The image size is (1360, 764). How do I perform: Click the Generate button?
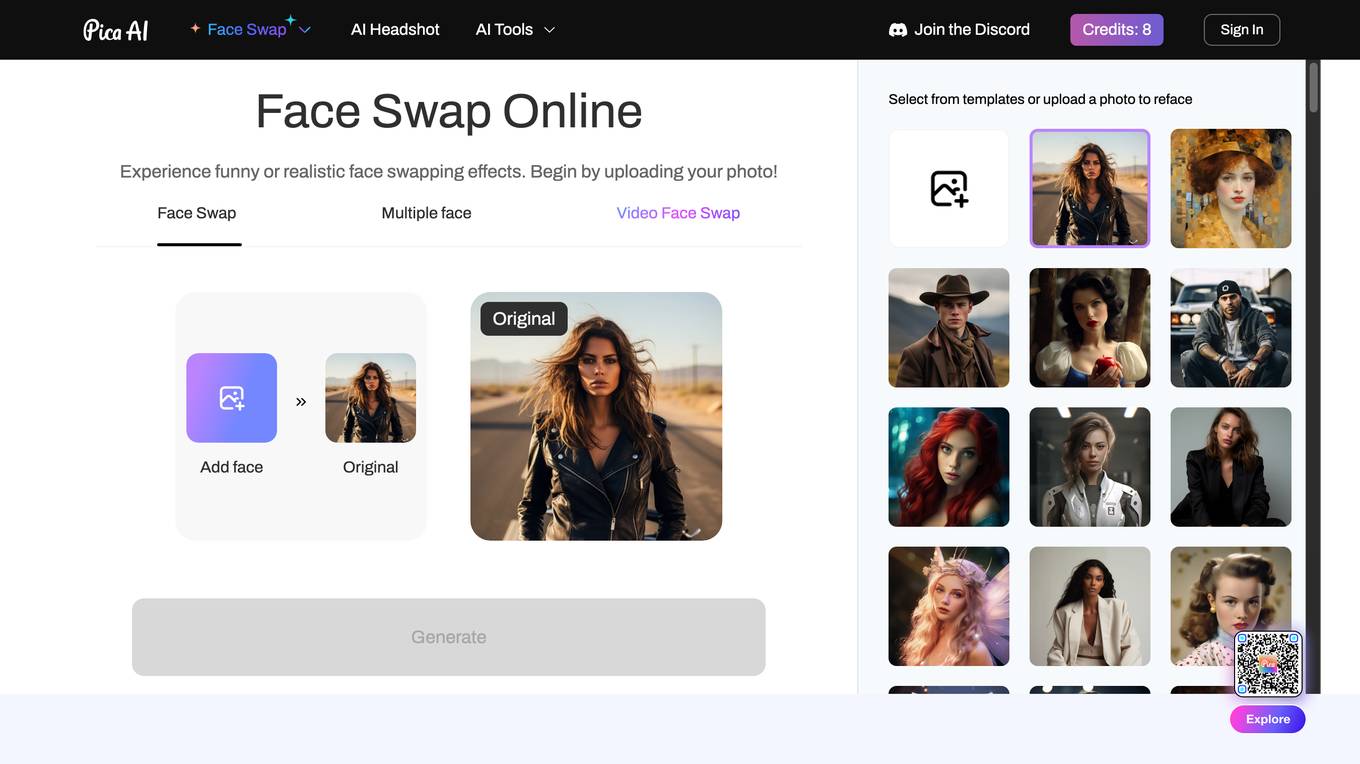coord(449,637)
